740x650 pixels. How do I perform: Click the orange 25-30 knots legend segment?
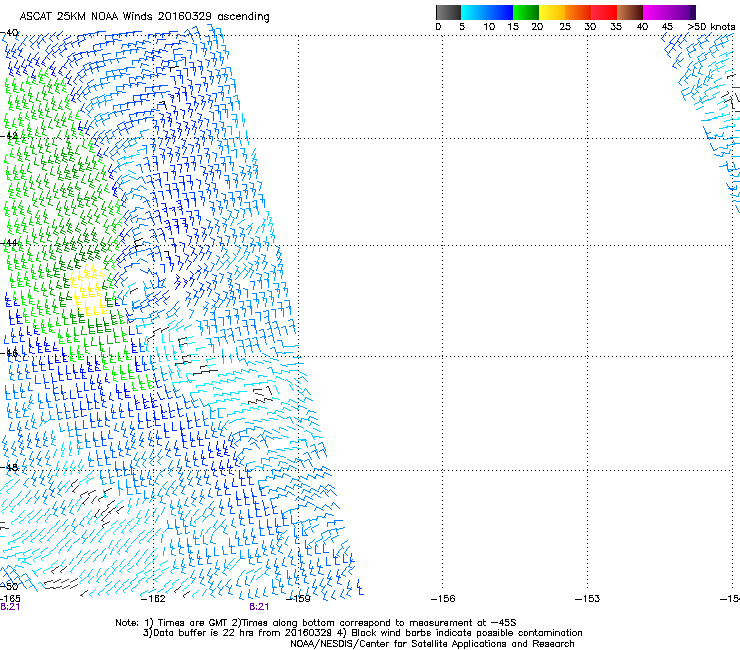coord(578,12)
